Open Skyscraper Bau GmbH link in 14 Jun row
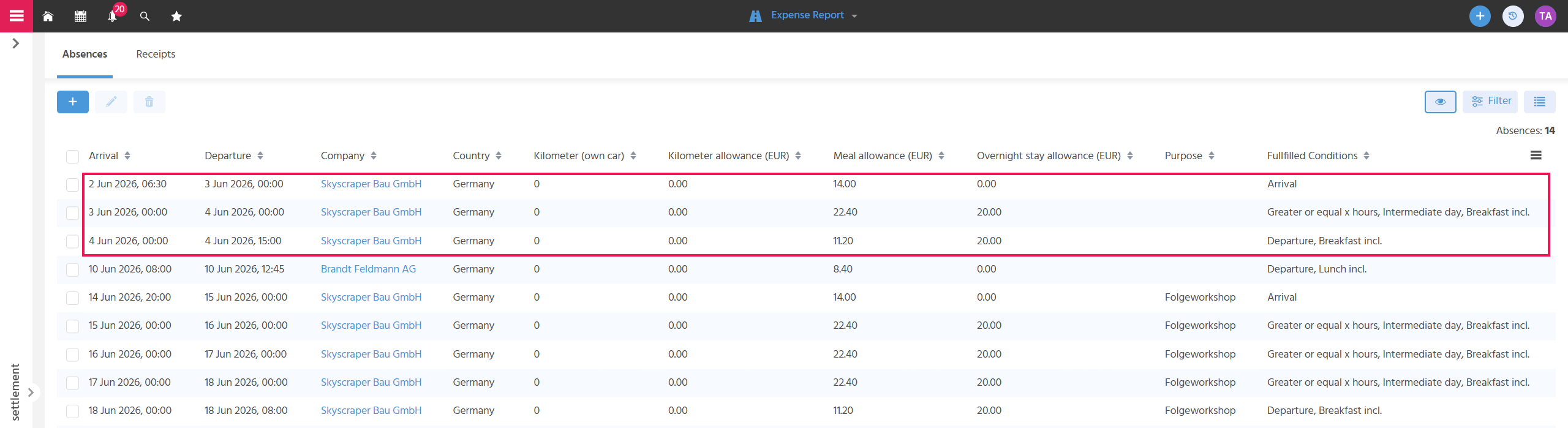Viewport: 1568px width, 428px height. 371,297
